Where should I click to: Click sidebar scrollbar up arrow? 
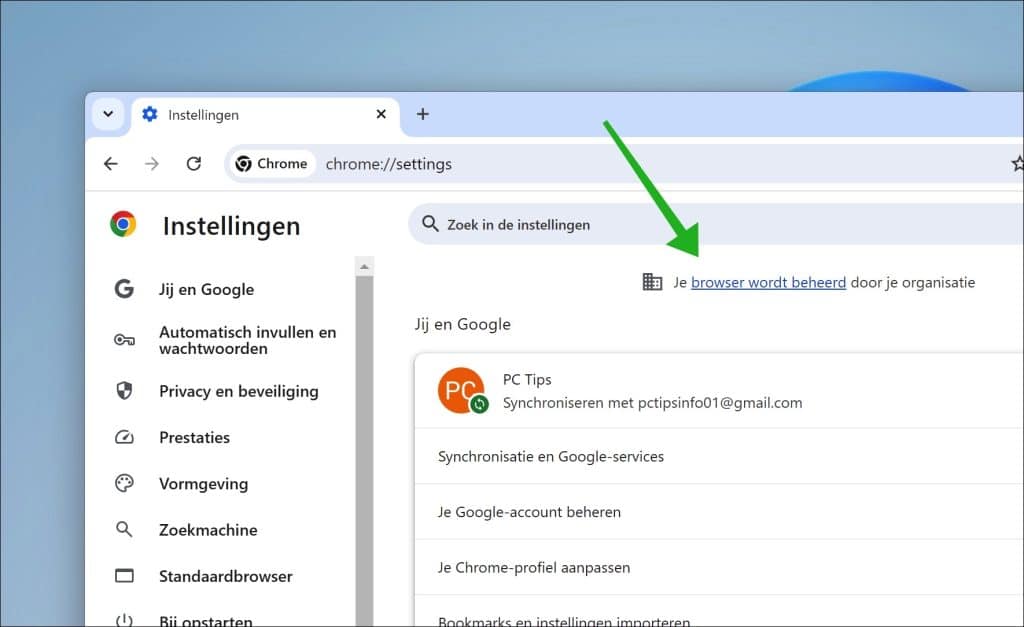pyautogui.click(x=364, y=266)
